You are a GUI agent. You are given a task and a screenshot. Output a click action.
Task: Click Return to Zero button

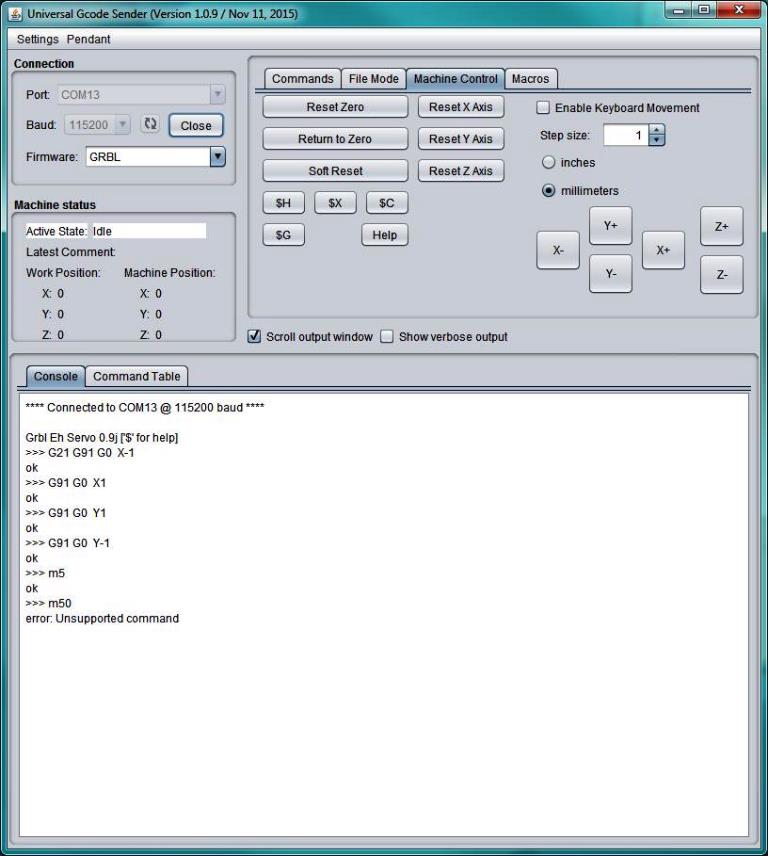coord(335,139)
